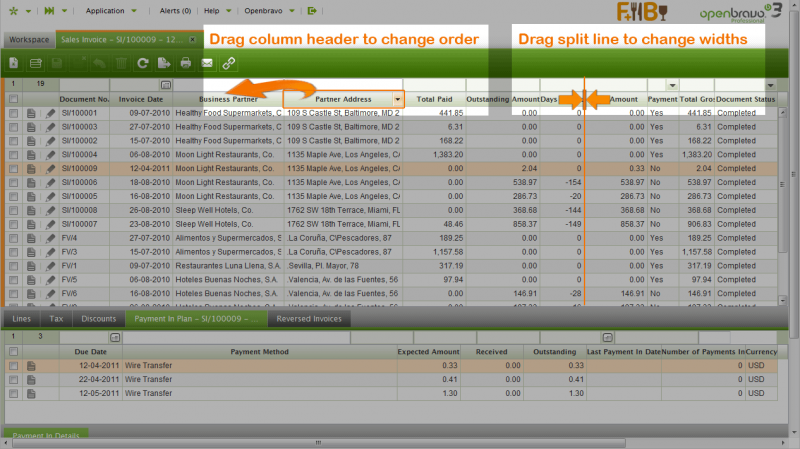Select checkbox for the 22-04-2011 payment row

(13, 381)
